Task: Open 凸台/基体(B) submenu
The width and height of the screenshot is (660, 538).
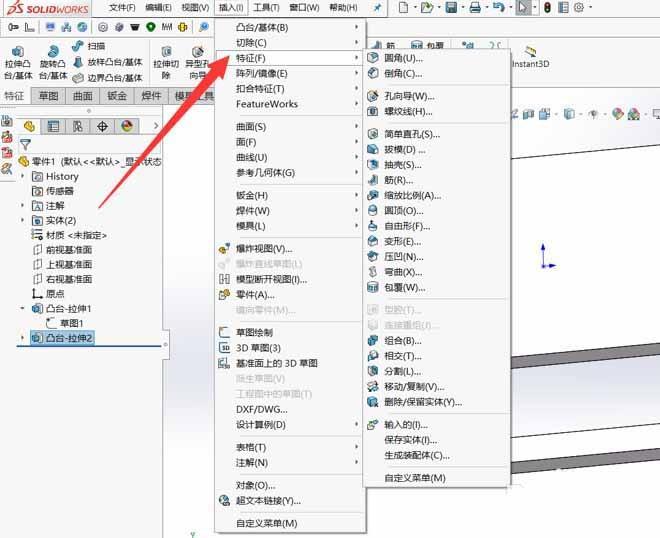Action: pyautogui.click(x=290, y=27)
